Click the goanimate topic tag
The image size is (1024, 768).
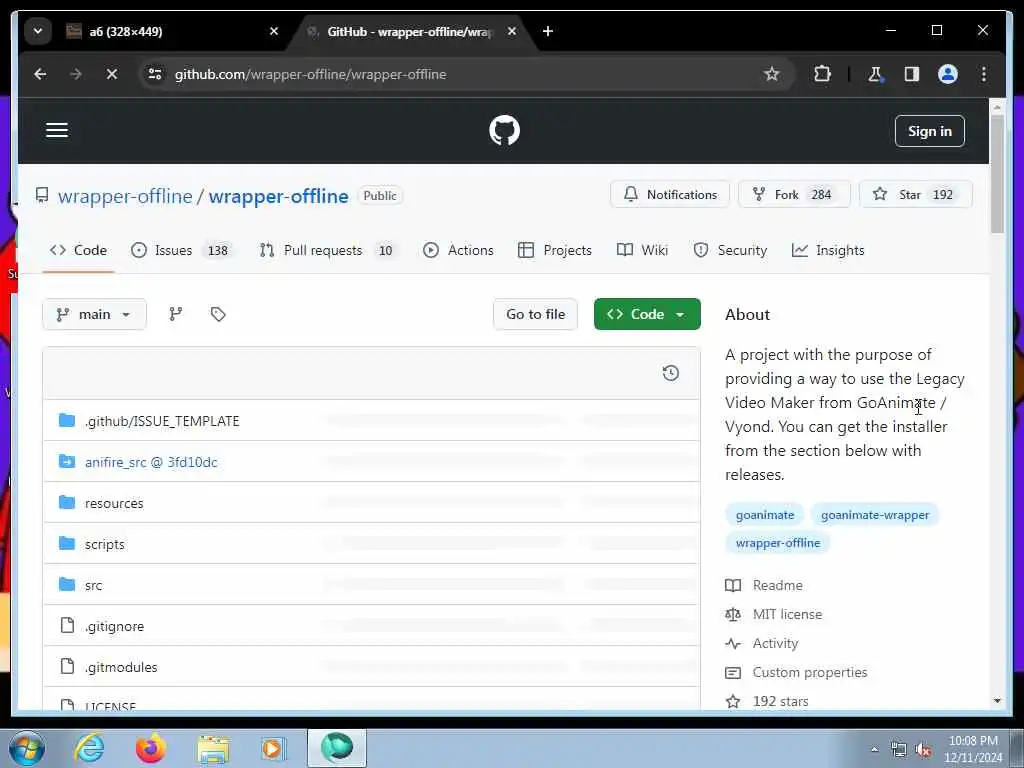(x=765, y=515)
